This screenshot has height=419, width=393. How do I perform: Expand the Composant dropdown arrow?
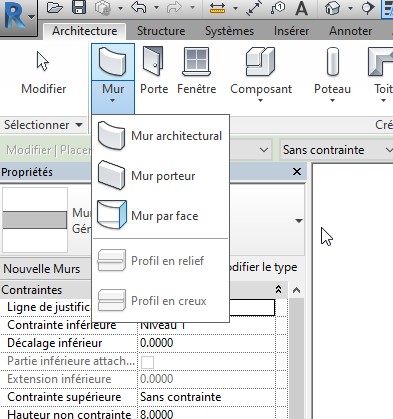tap(261, 100)
